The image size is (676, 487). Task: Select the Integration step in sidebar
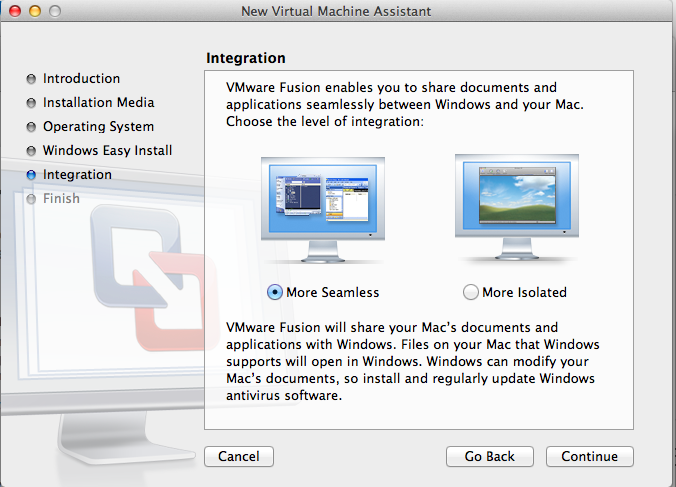pyautogui.click(x=77, y=175)
